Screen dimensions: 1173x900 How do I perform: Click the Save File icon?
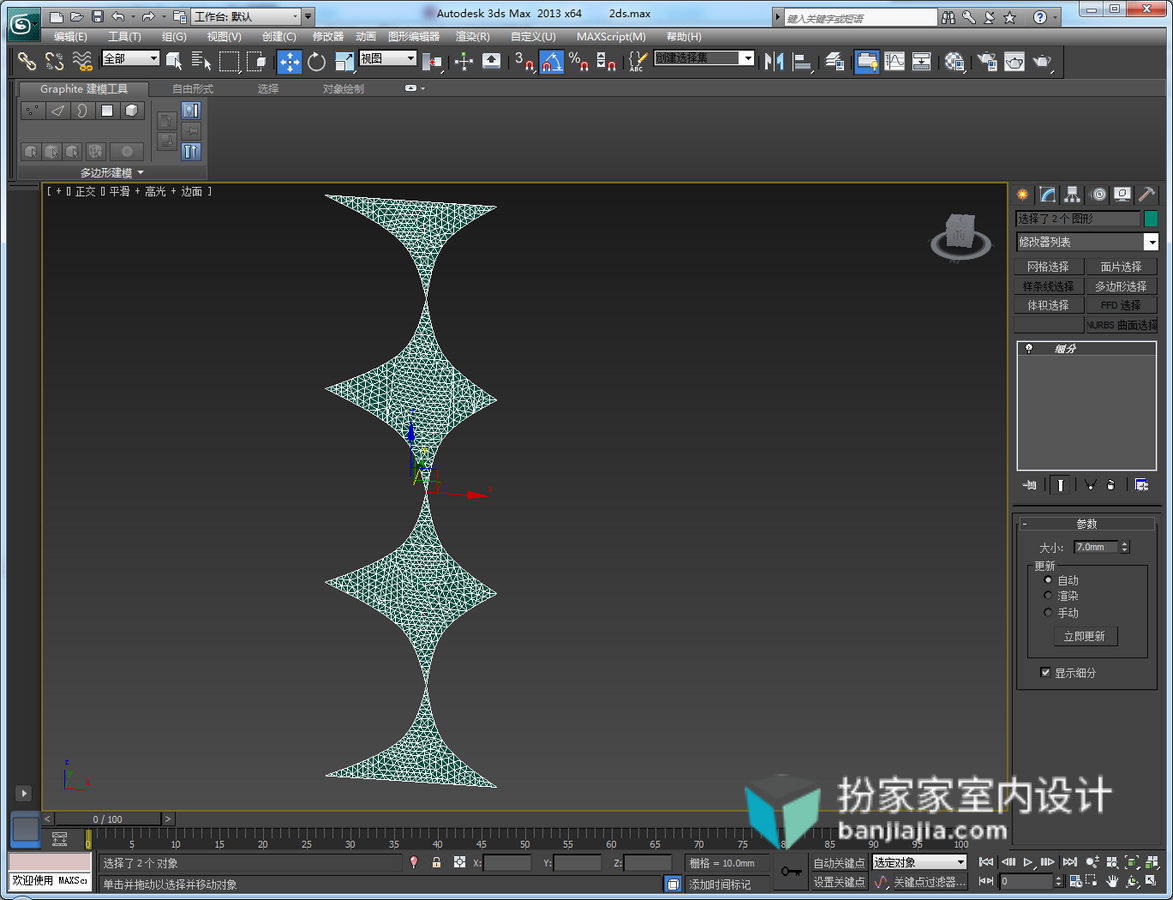[97, 16]
